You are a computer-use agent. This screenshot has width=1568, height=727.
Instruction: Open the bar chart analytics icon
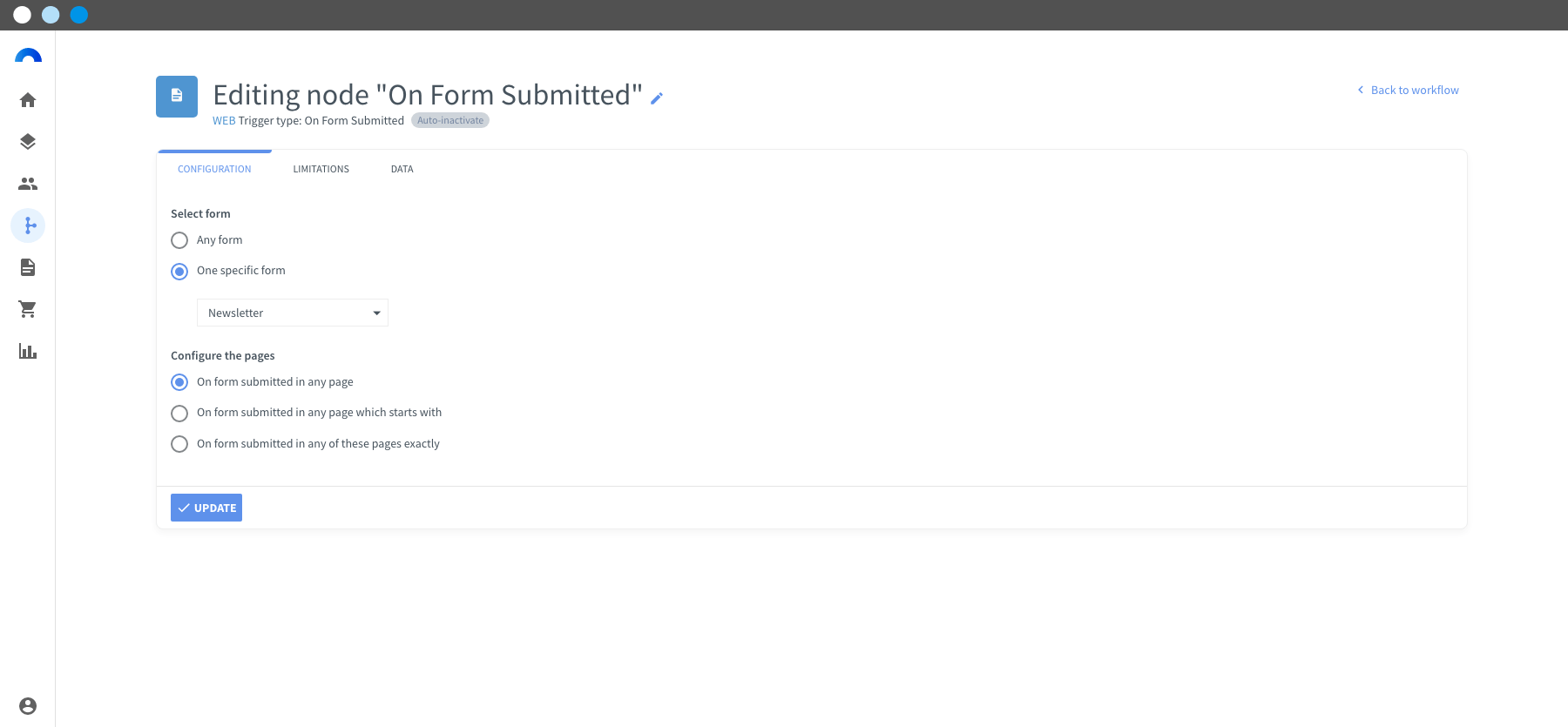[28, 351]
